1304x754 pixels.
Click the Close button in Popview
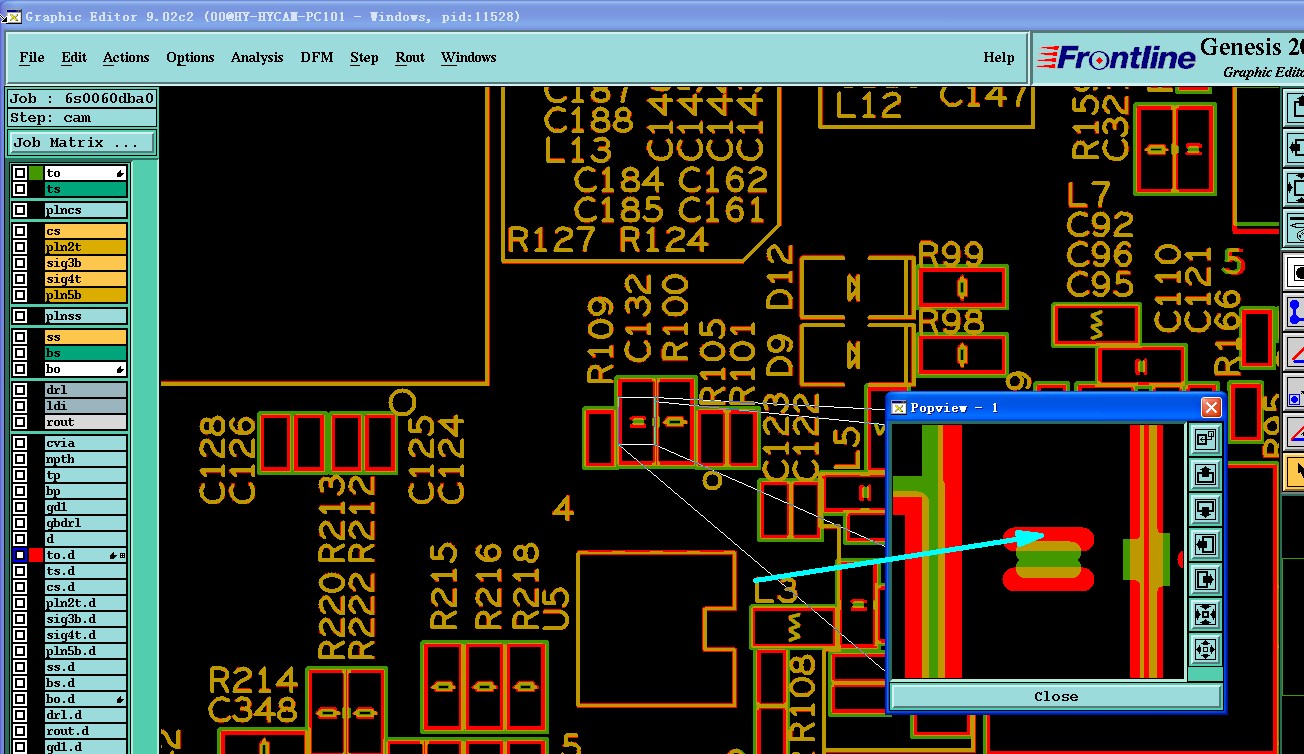click(x=1056, y=696)
